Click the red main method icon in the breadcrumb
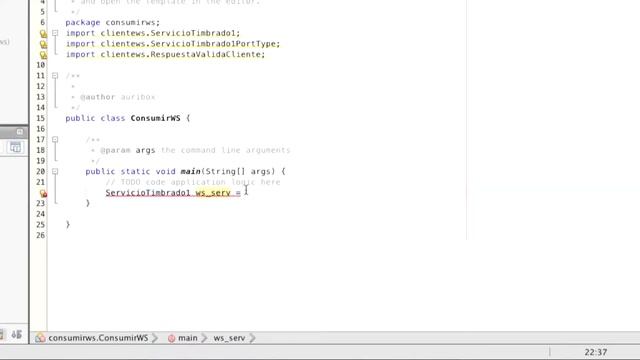 pos(171,338)
